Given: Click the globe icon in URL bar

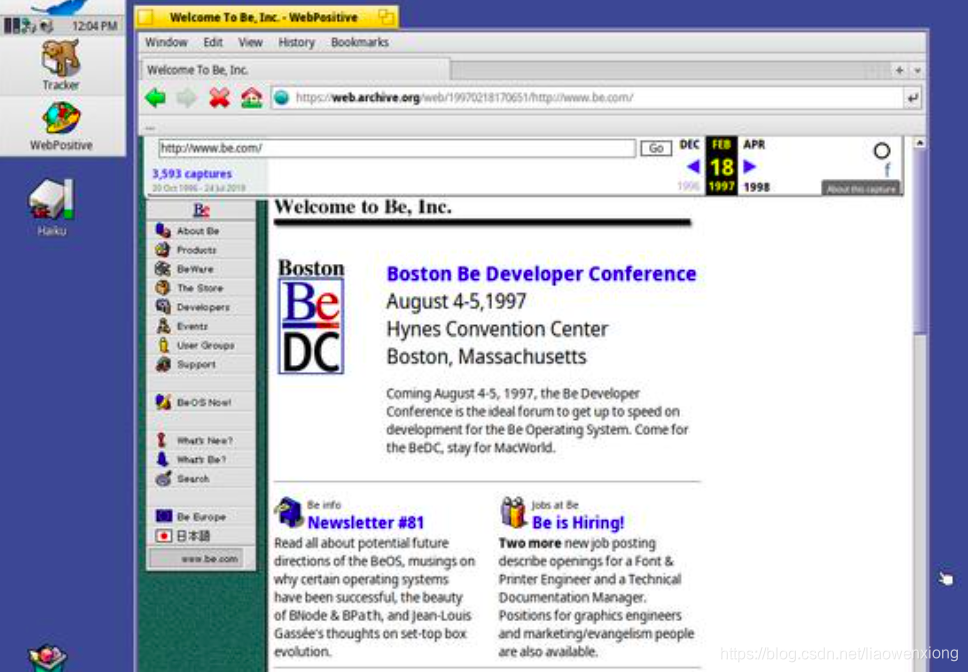Looking at the screenshot, I should click(x=282, y=97).
